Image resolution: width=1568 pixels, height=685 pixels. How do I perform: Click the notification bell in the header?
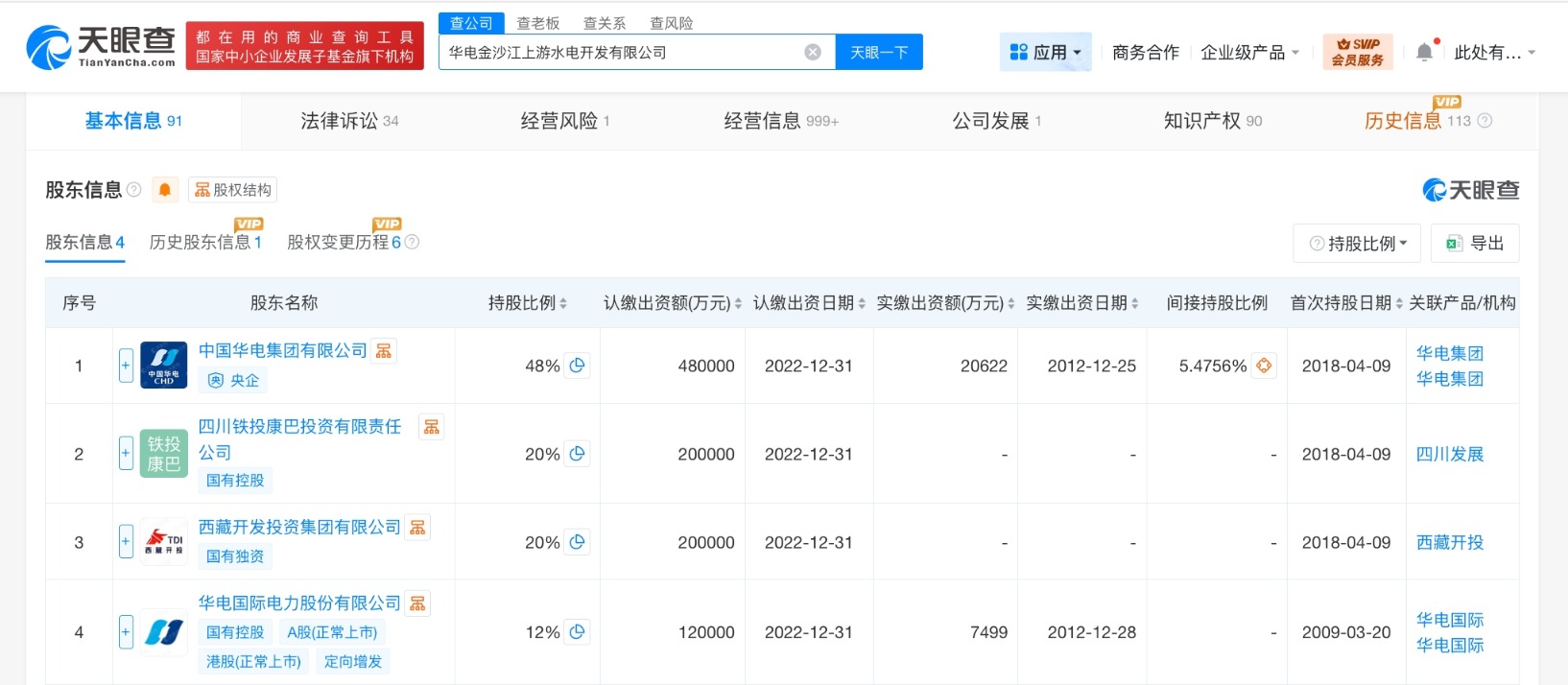1424,53
